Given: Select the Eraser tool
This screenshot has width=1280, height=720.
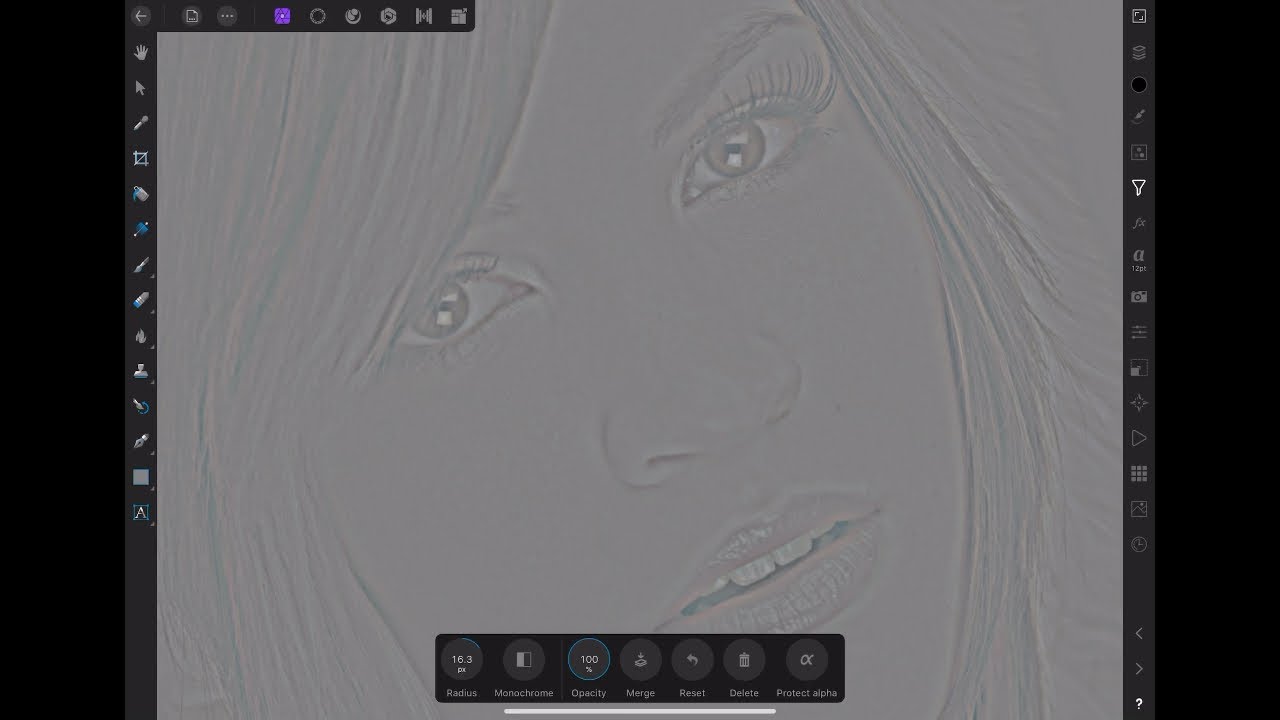Looking at the screenshot, I should click(x=141, y=300).
